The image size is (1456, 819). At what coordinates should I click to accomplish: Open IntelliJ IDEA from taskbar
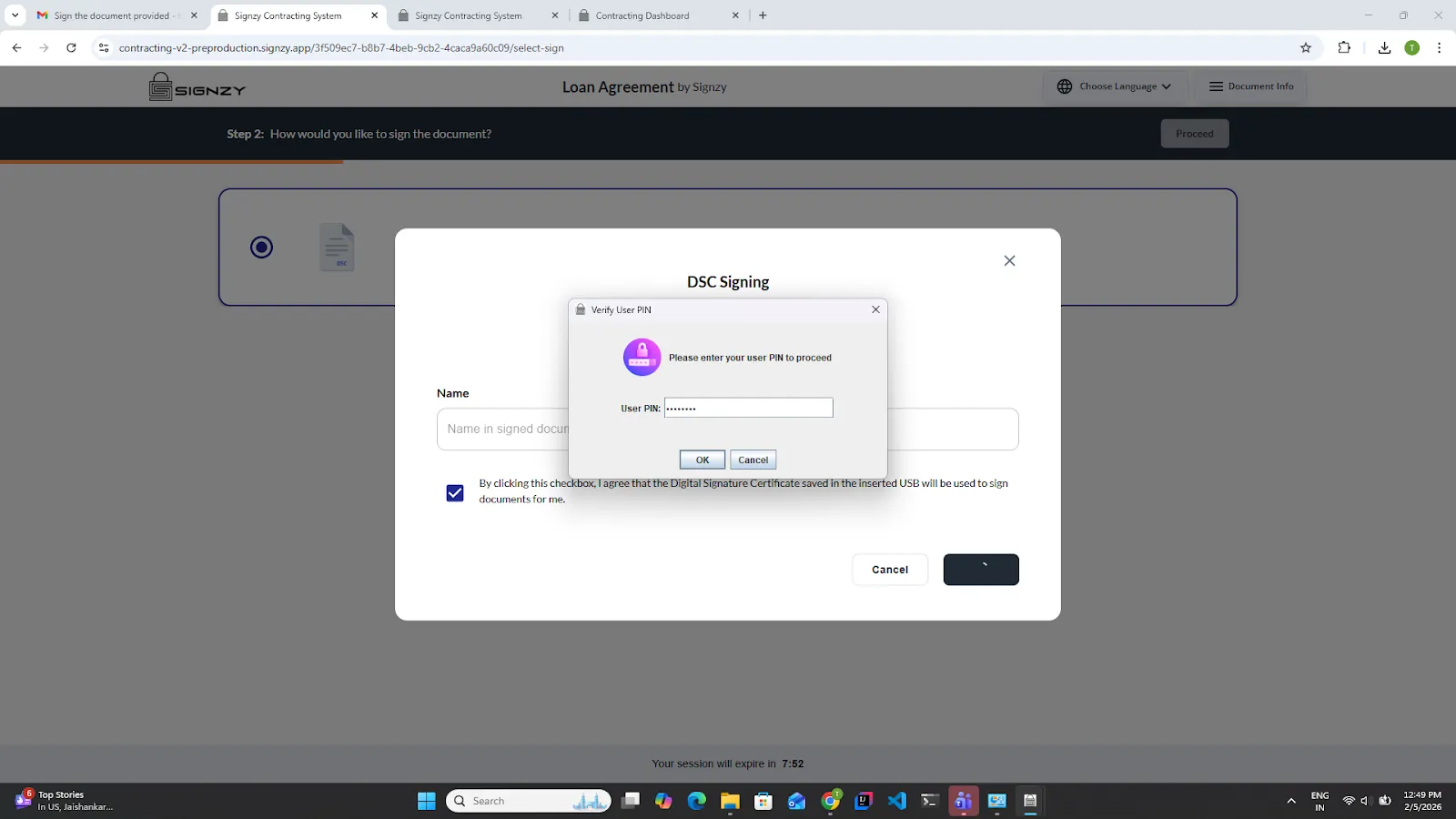click(x=864, y=801)
